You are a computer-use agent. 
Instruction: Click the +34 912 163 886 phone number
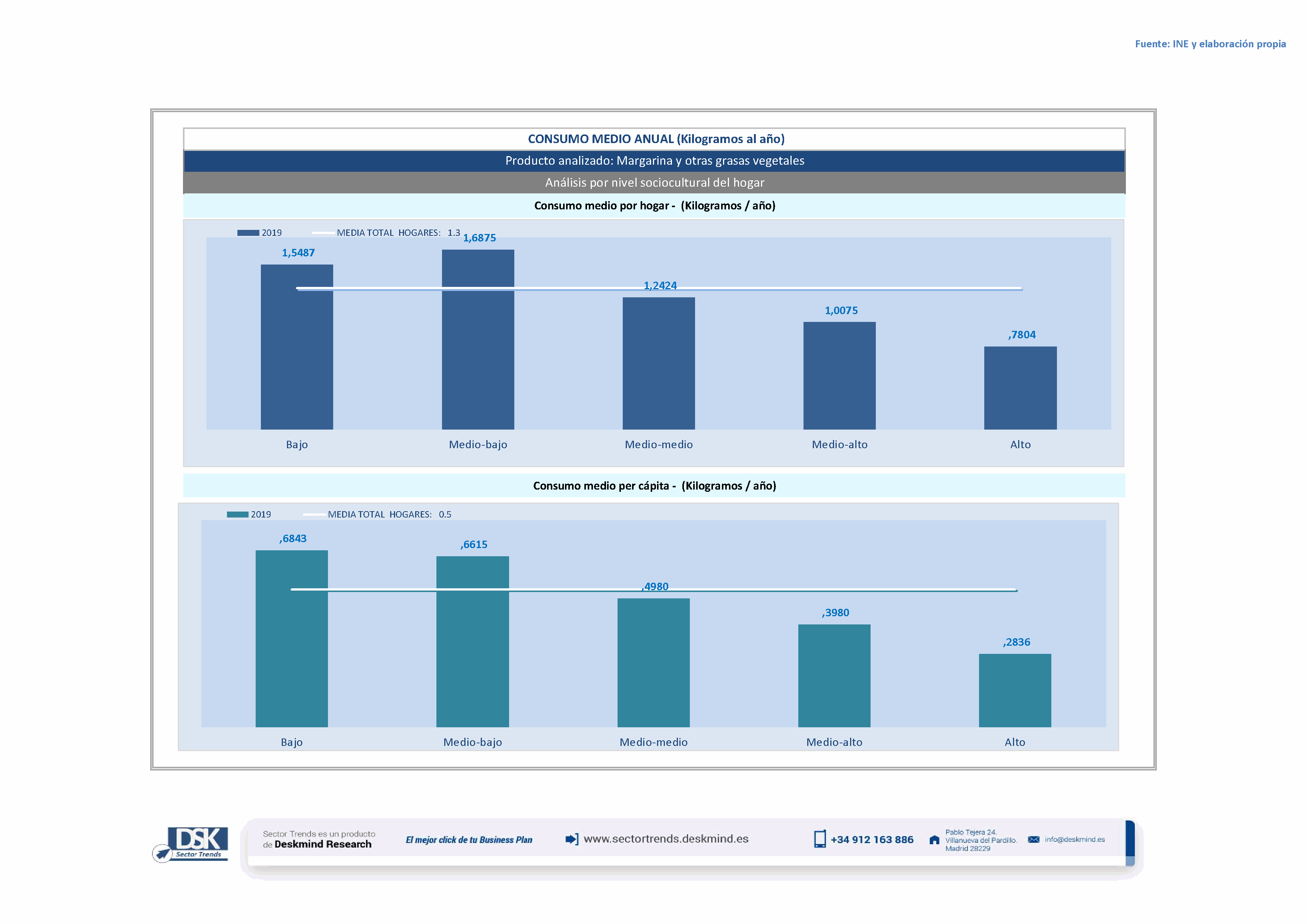point(872,840)
